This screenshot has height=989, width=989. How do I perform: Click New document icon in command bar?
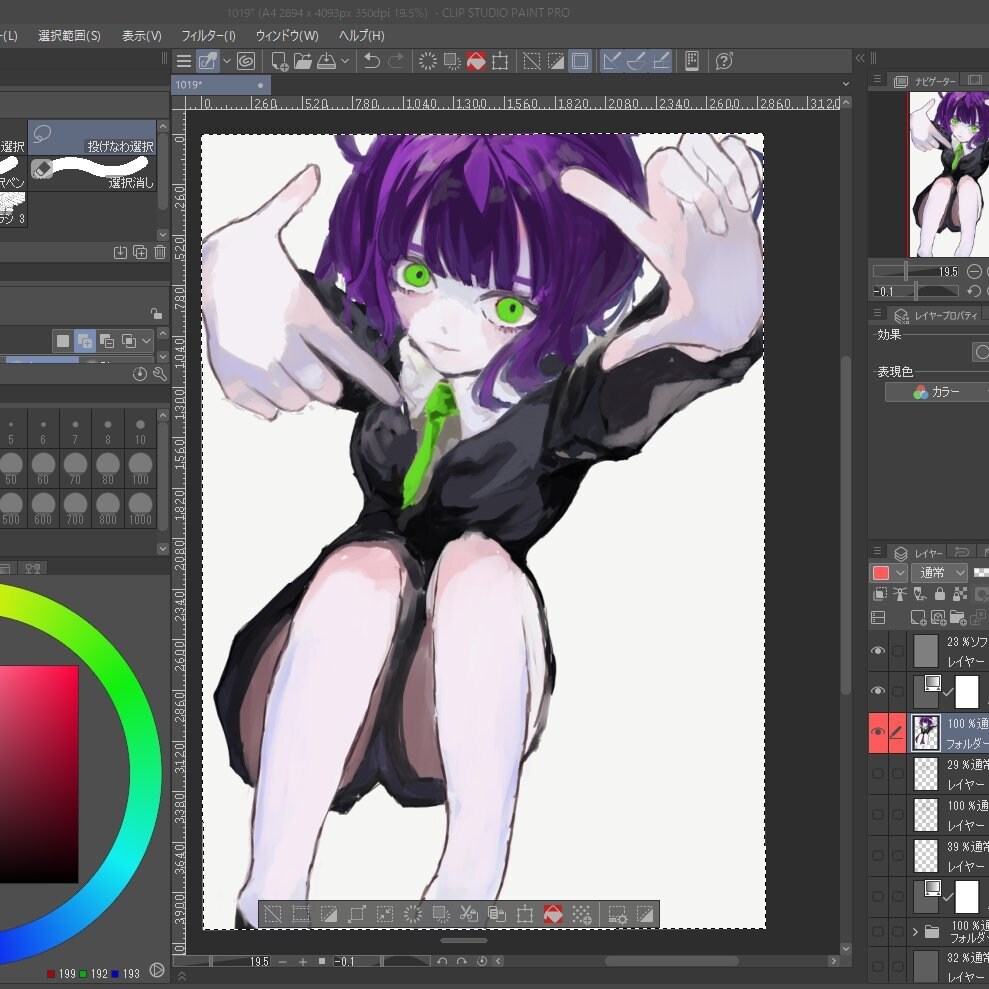point(279,61)
